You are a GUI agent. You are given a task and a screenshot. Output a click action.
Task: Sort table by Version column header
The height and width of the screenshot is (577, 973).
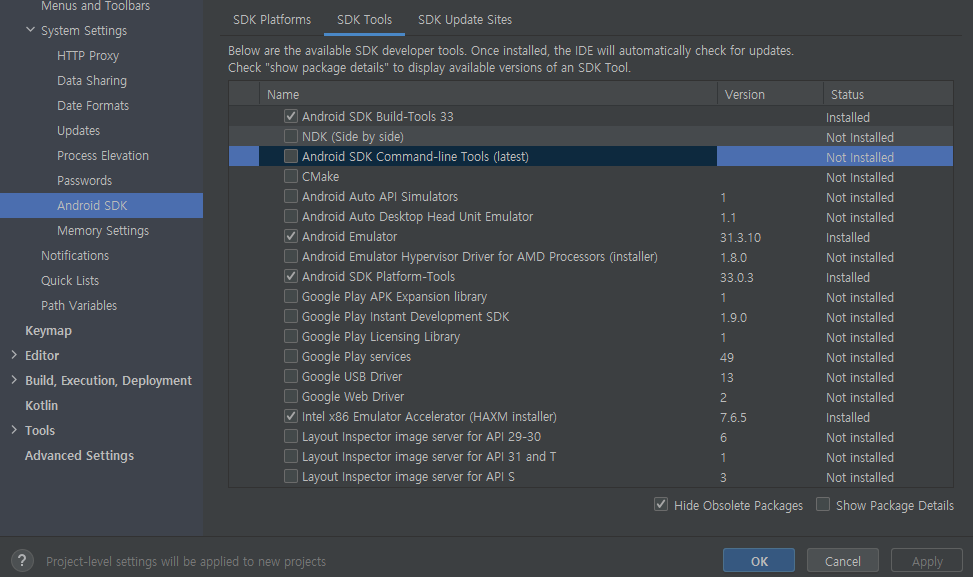point(745,94)
